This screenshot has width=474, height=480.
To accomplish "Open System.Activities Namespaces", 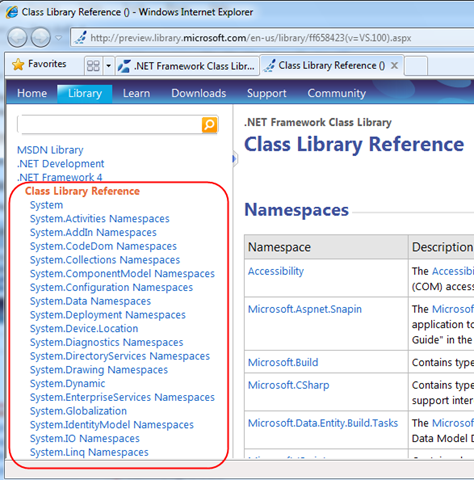I will tap(100, 219).
